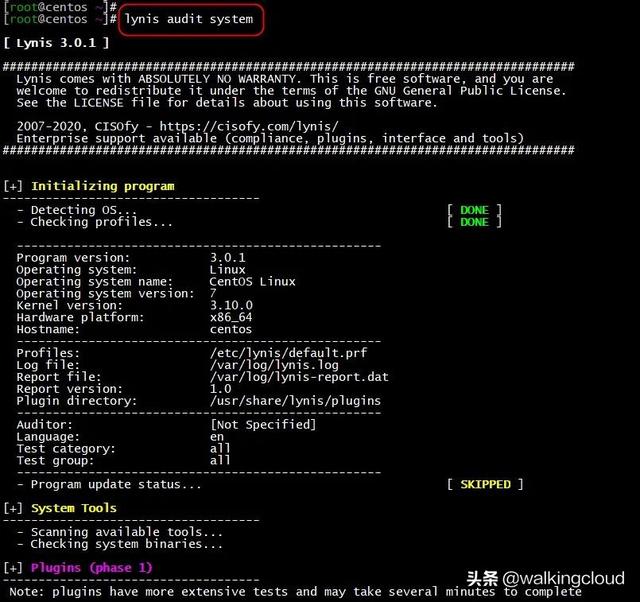Click the [+] marker before Initializing program
Screen dimensions: 640x602
(x=13, y=186)
